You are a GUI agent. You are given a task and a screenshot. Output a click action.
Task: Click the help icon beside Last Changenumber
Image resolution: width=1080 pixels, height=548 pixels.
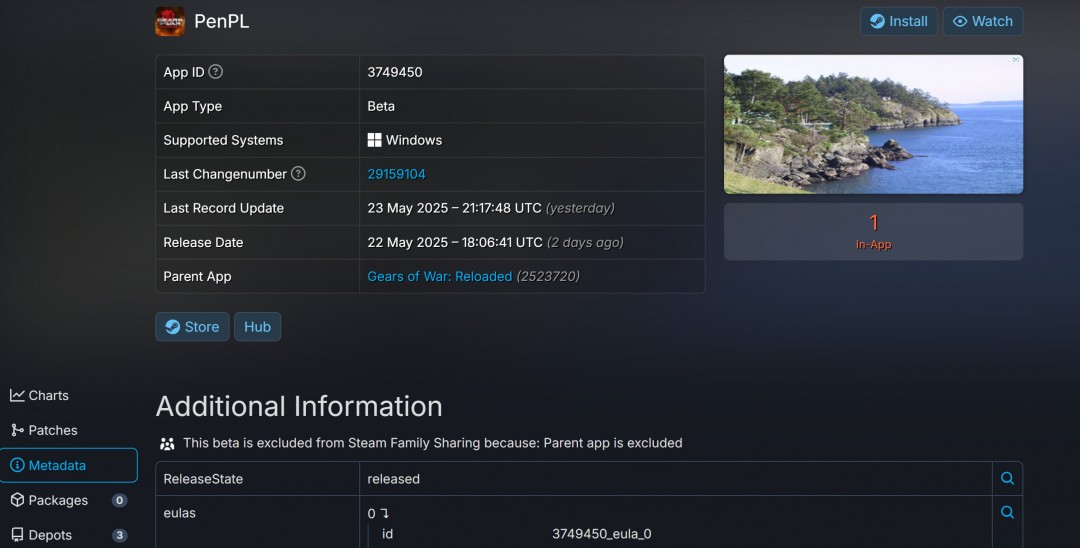298,174
